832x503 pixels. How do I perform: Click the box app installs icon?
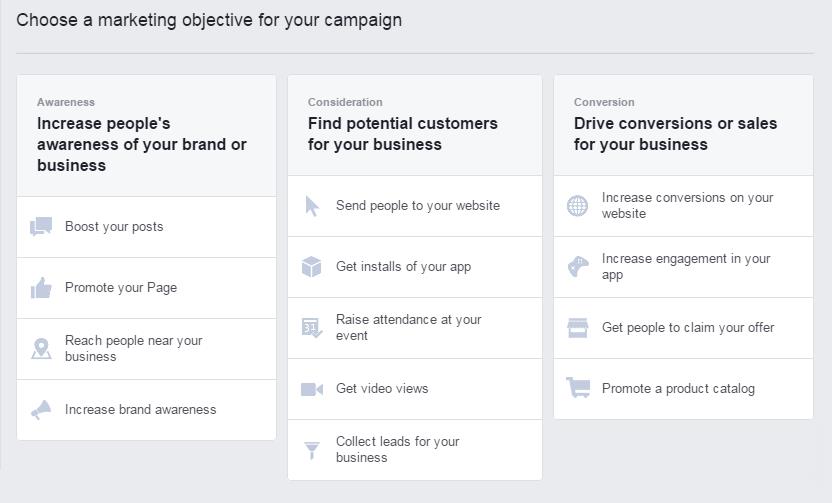tap(311, 267)
